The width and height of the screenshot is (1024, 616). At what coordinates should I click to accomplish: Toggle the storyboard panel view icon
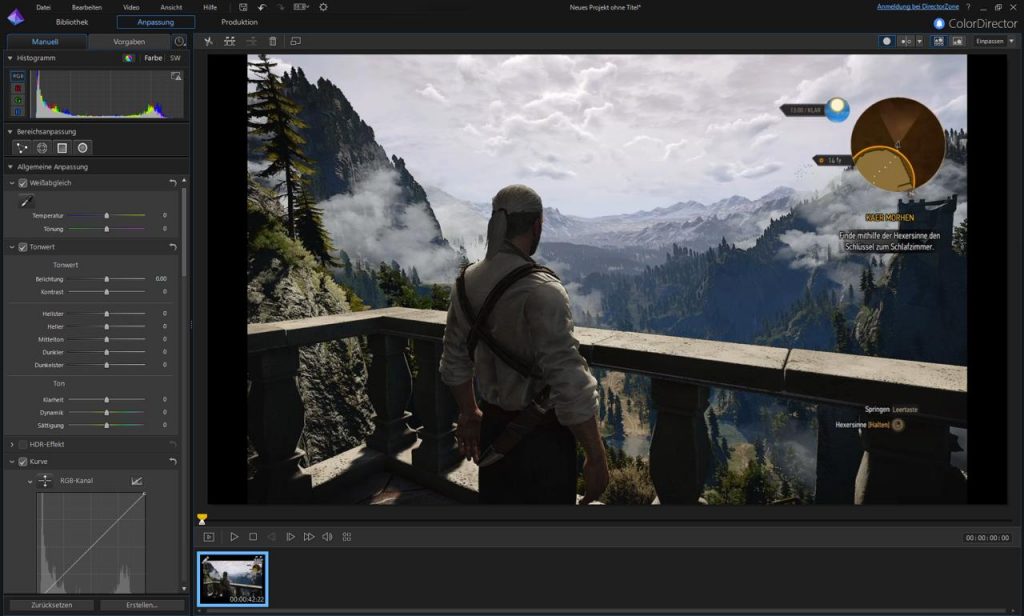pos(938,41)
